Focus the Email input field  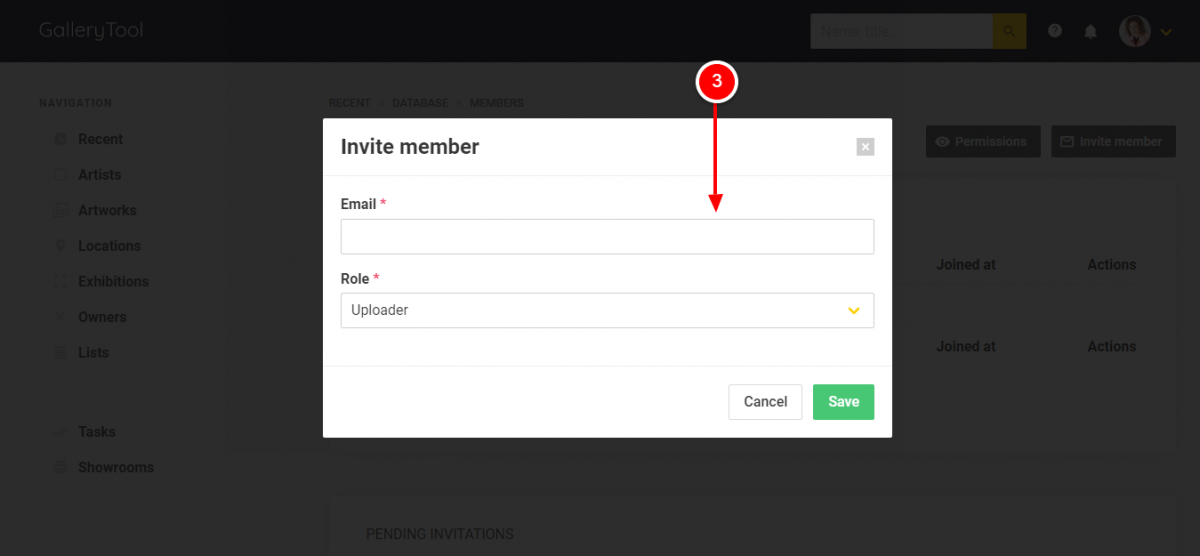(607, 237)
